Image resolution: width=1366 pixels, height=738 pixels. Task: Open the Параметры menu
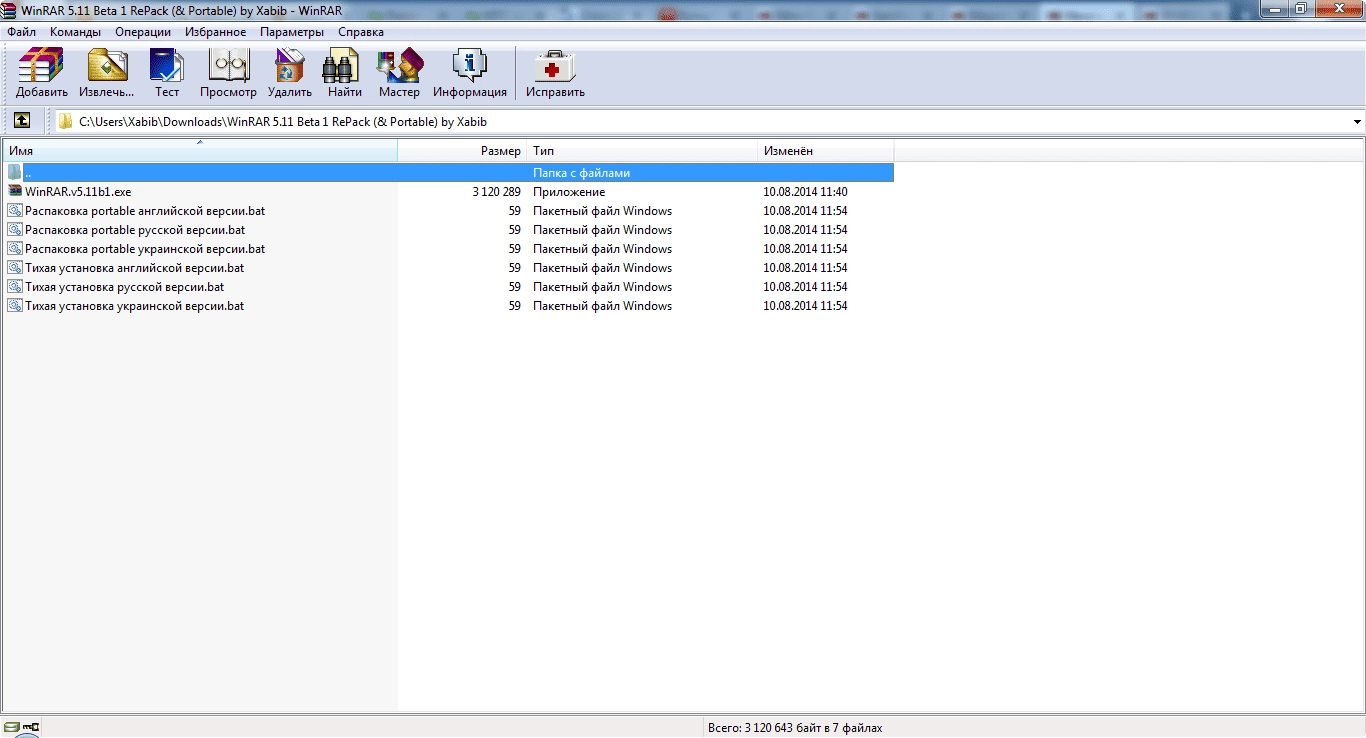click(292, 32)
